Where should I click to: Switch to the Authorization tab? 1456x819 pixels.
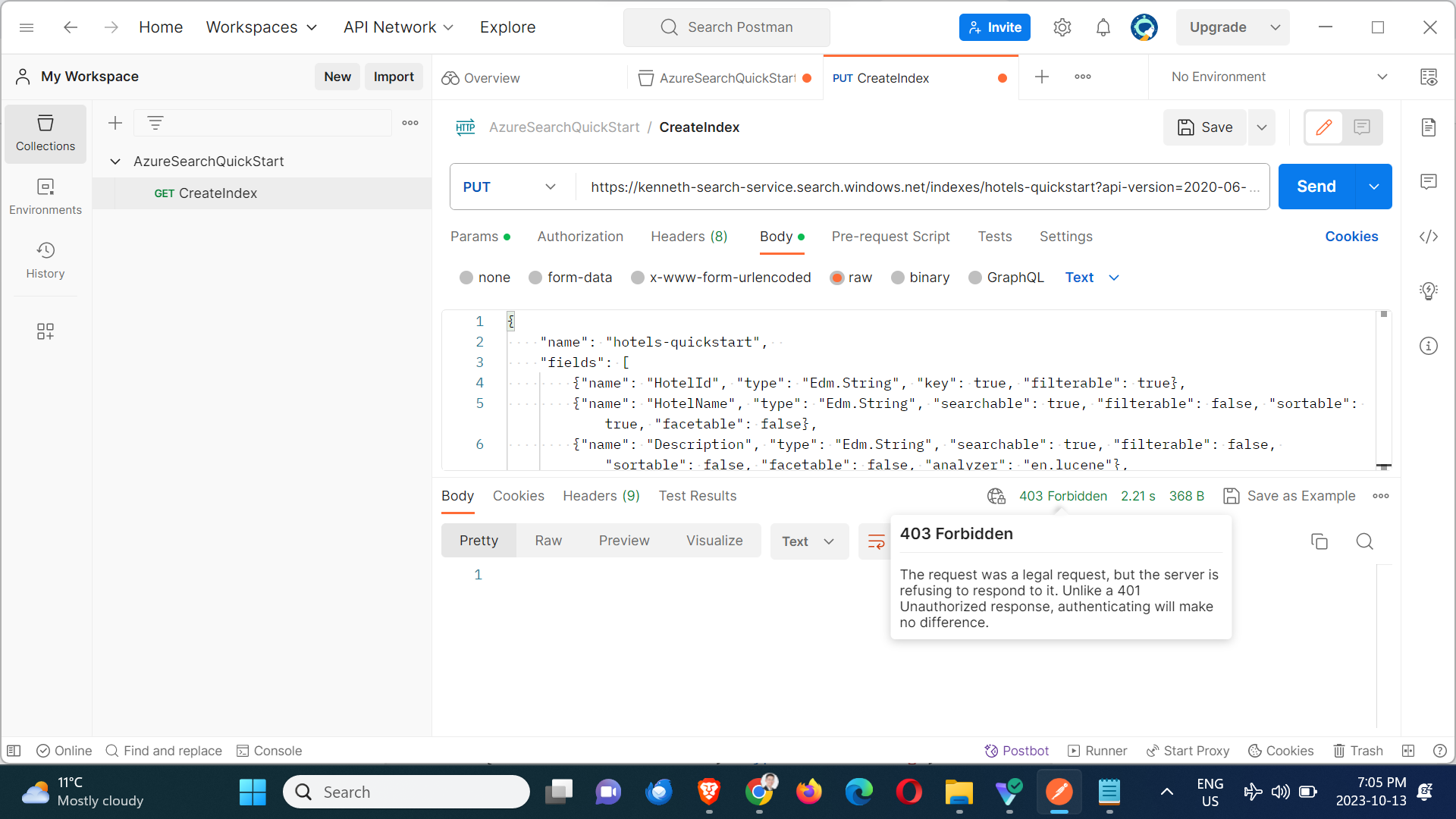[579, 237]
